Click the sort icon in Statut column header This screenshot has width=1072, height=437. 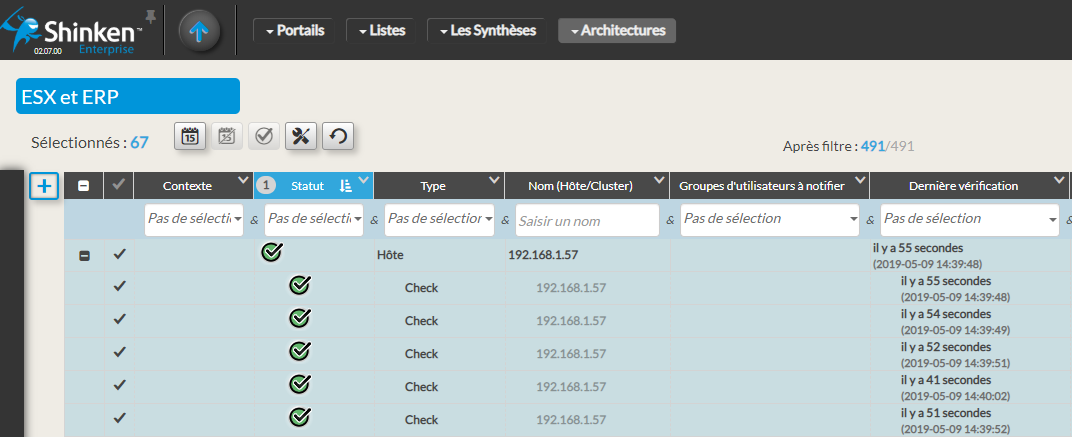345,185
